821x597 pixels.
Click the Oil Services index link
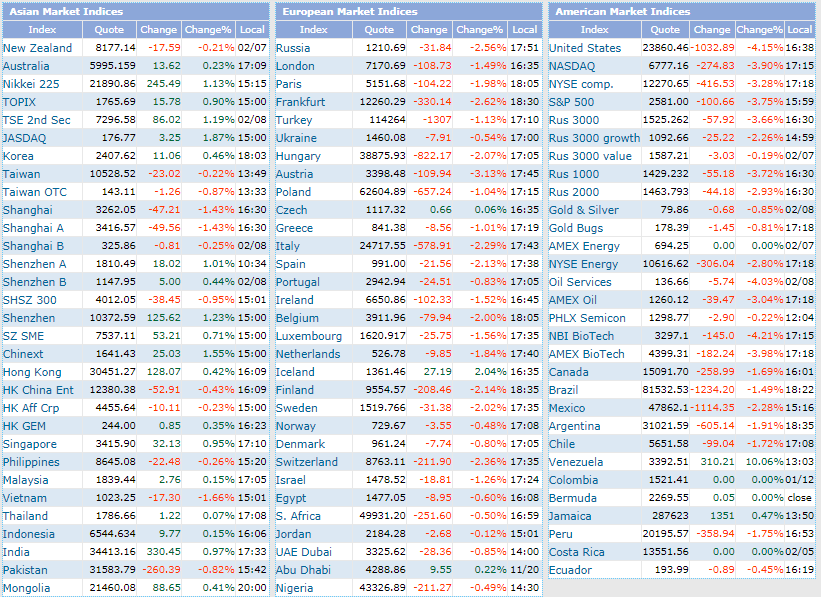(580, 282)
